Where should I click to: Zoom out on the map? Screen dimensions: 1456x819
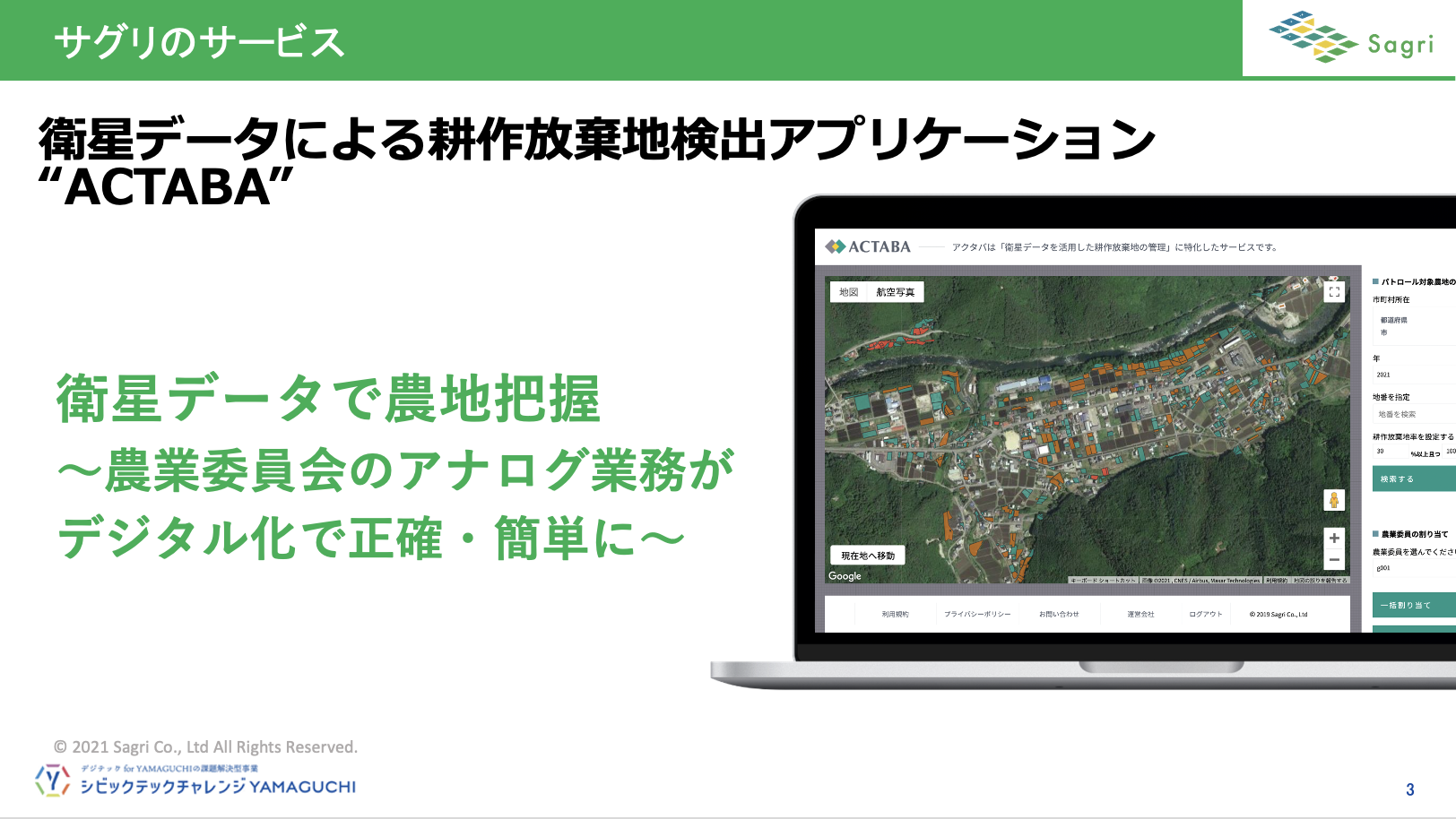pos(1334,559)
